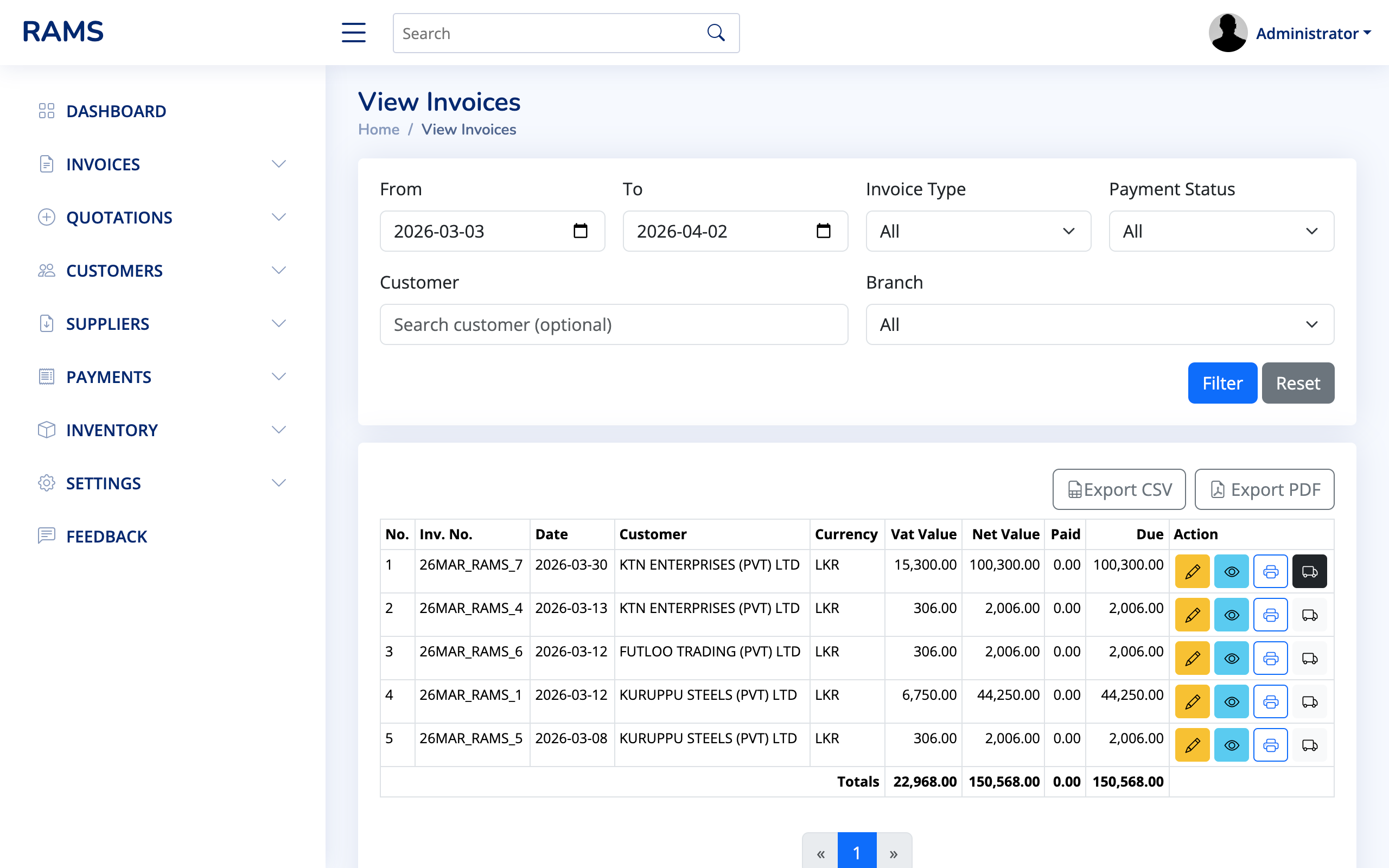Select page 1 in the pagination control
Image resolution: width=1389 pixels, height=868 pixels.
(856, 852)
